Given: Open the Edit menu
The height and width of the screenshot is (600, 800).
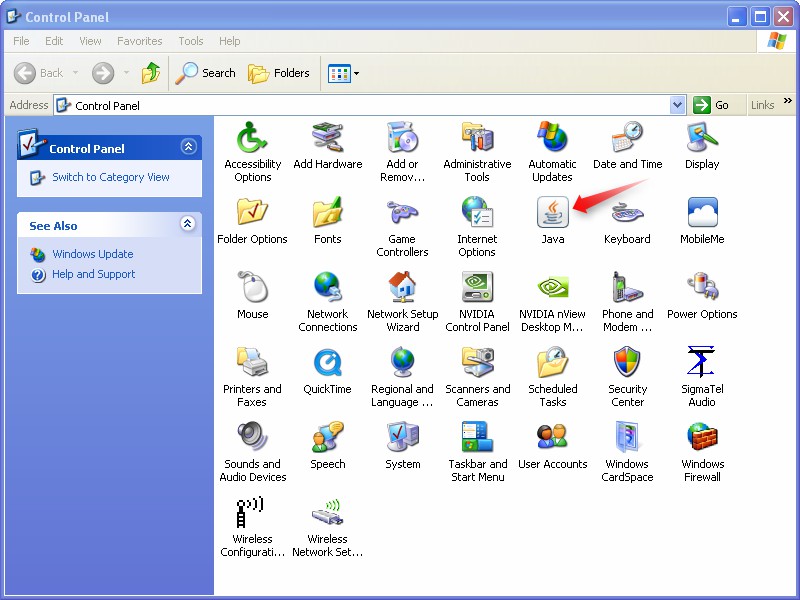Looking at the screenshot, I should pos(54,41).
